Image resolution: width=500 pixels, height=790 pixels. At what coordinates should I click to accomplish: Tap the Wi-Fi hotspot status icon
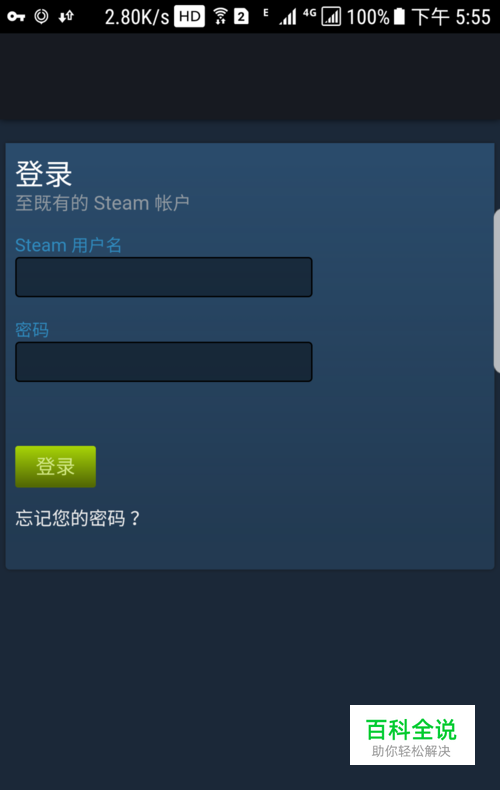220,16
